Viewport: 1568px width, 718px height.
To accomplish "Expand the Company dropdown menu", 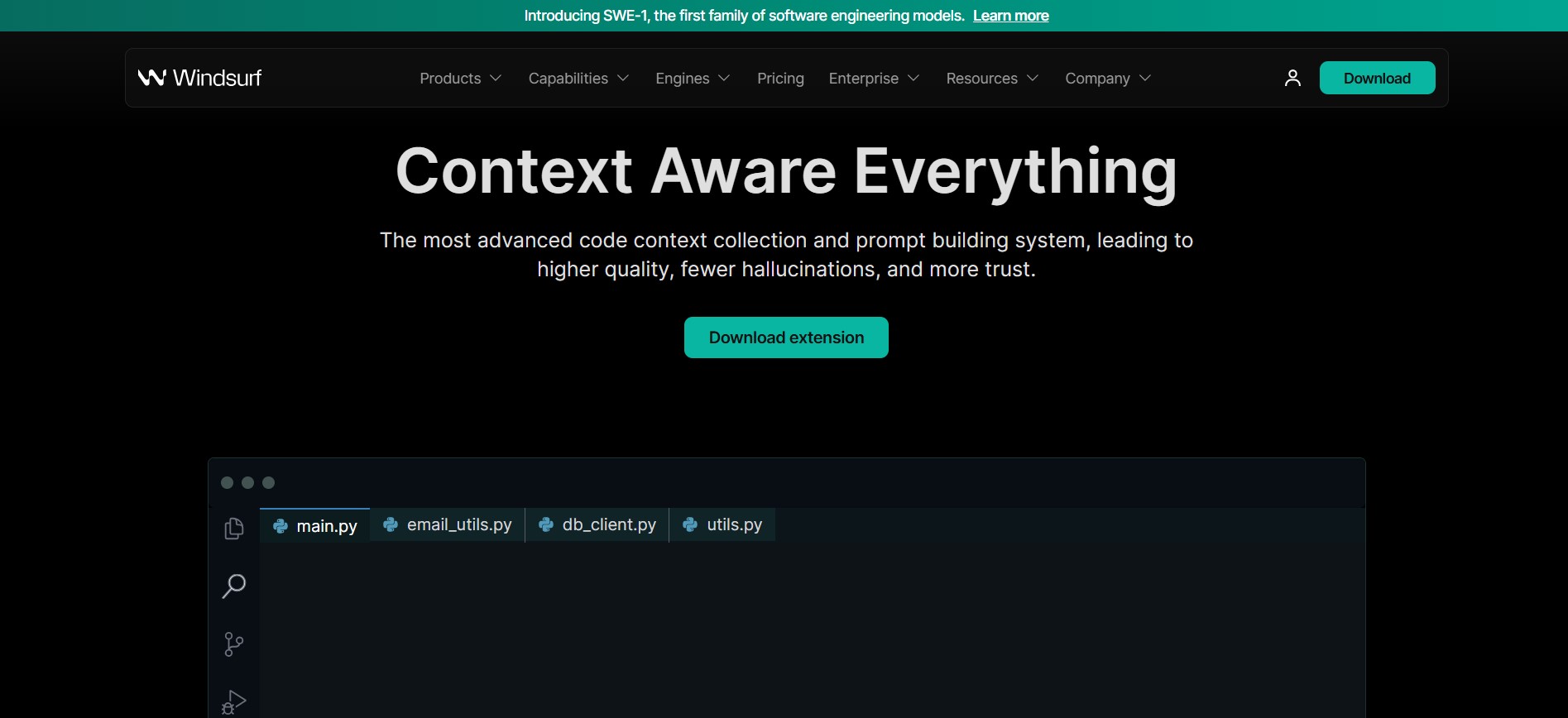I will (1108, 78).
